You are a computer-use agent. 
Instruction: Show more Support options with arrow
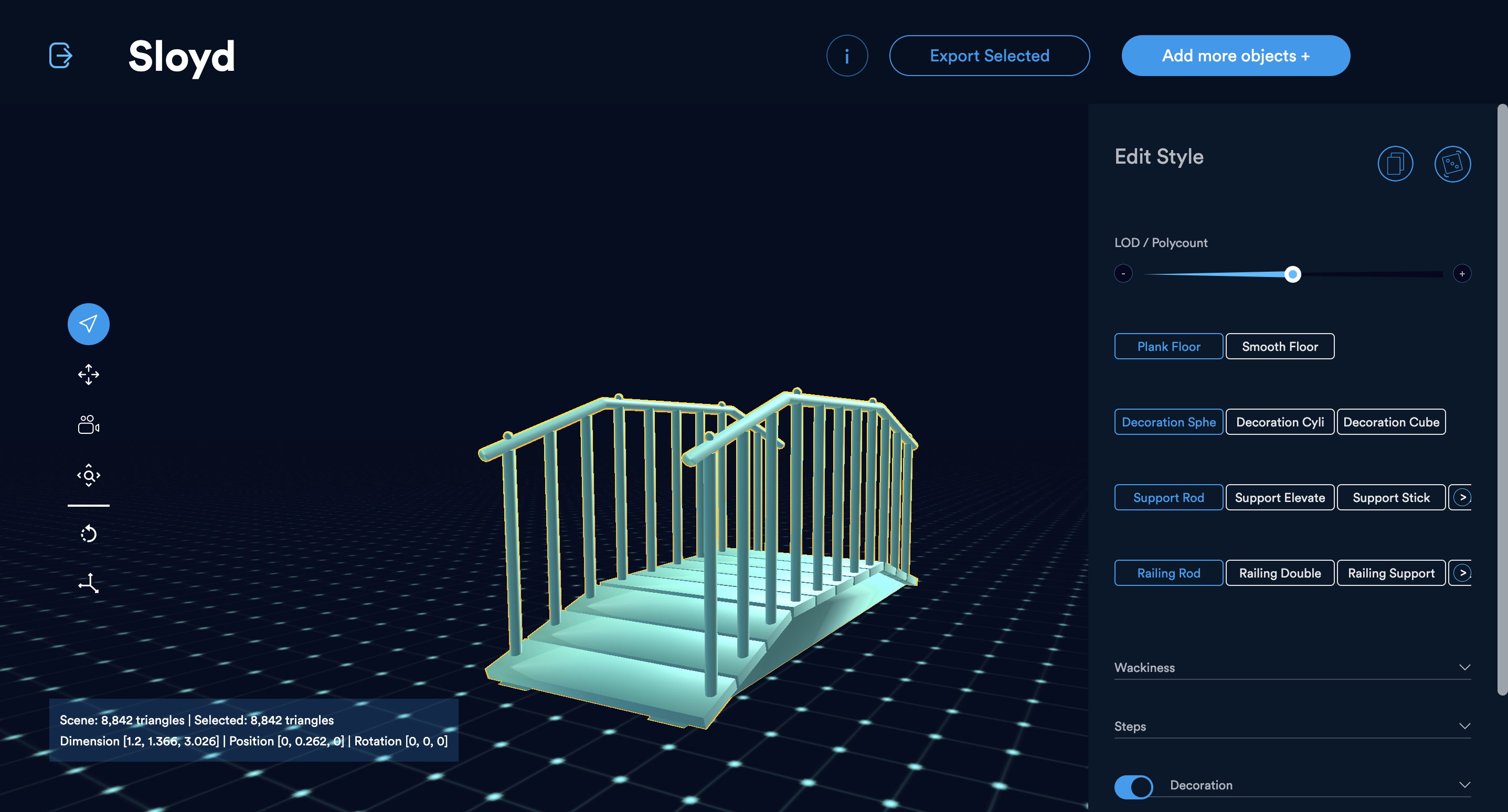[x=1462, y=498]
